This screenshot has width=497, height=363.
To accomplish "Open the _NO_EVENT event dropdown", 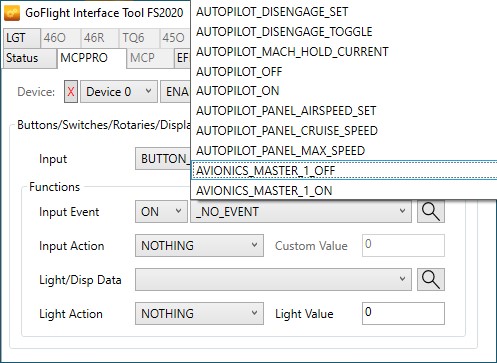I will [x=301, y=212].
